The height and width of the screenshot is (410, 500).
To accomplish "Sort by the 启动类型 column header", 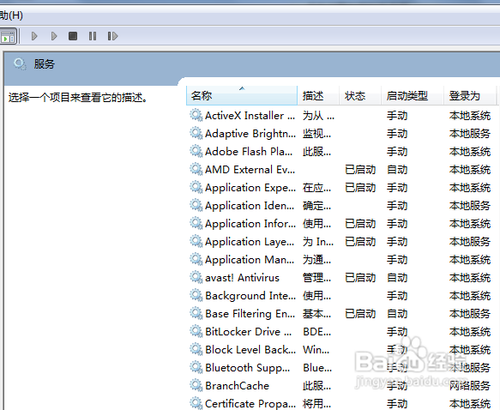I will [x=412, y=96].
